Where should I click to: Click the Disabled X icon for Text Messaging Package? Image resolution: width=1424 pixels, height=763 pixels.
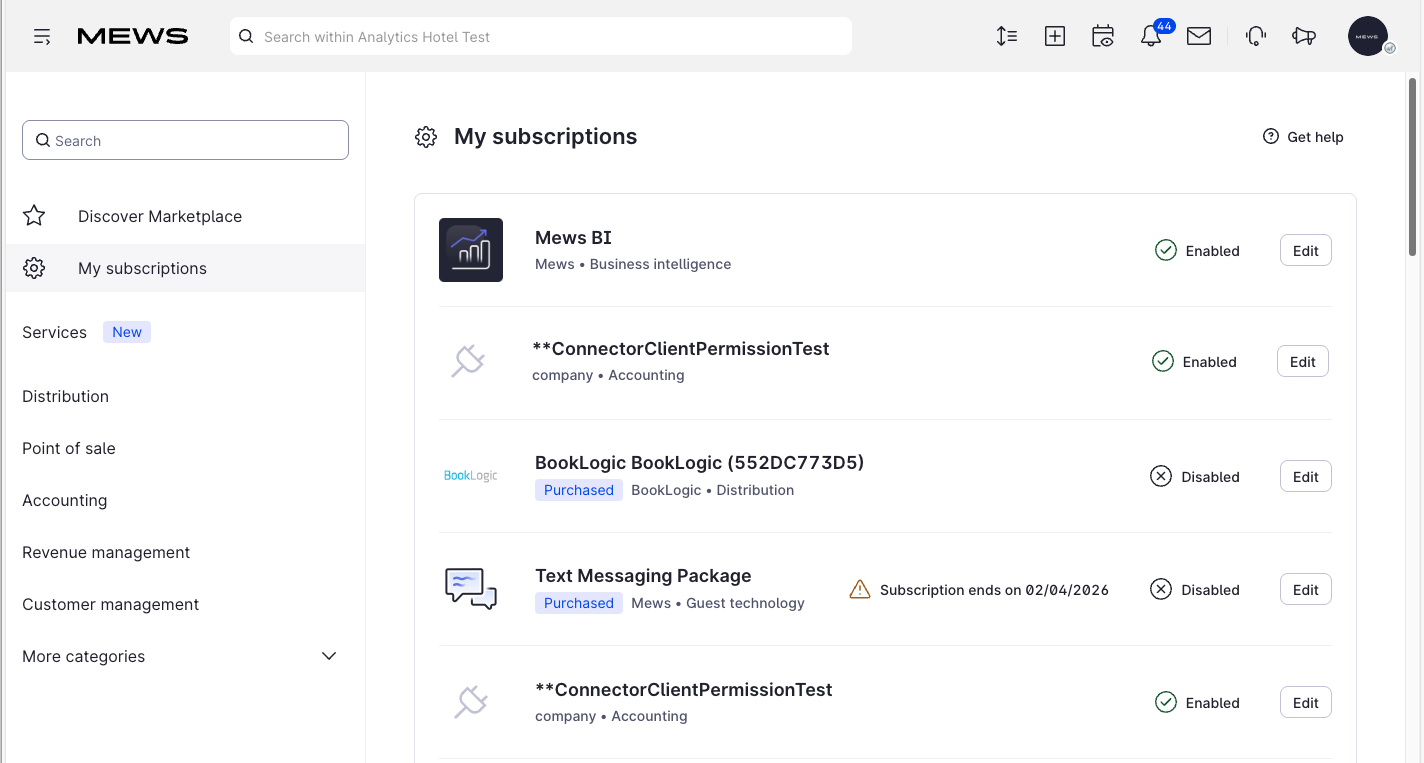[x=1161, y=589]
